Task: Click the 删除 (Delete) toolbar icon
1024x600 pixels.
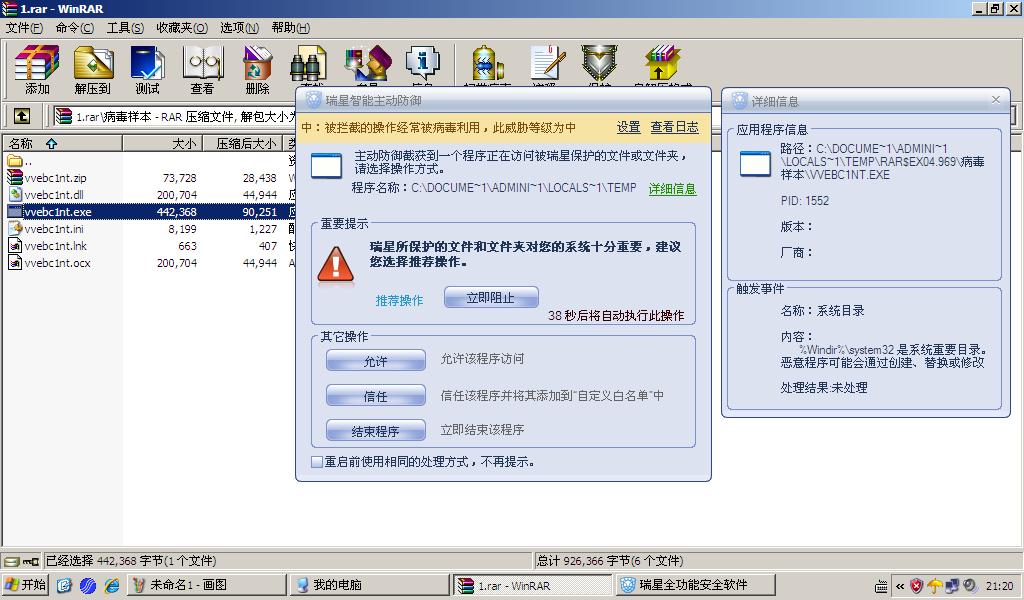Action: [x=257, y=64]
